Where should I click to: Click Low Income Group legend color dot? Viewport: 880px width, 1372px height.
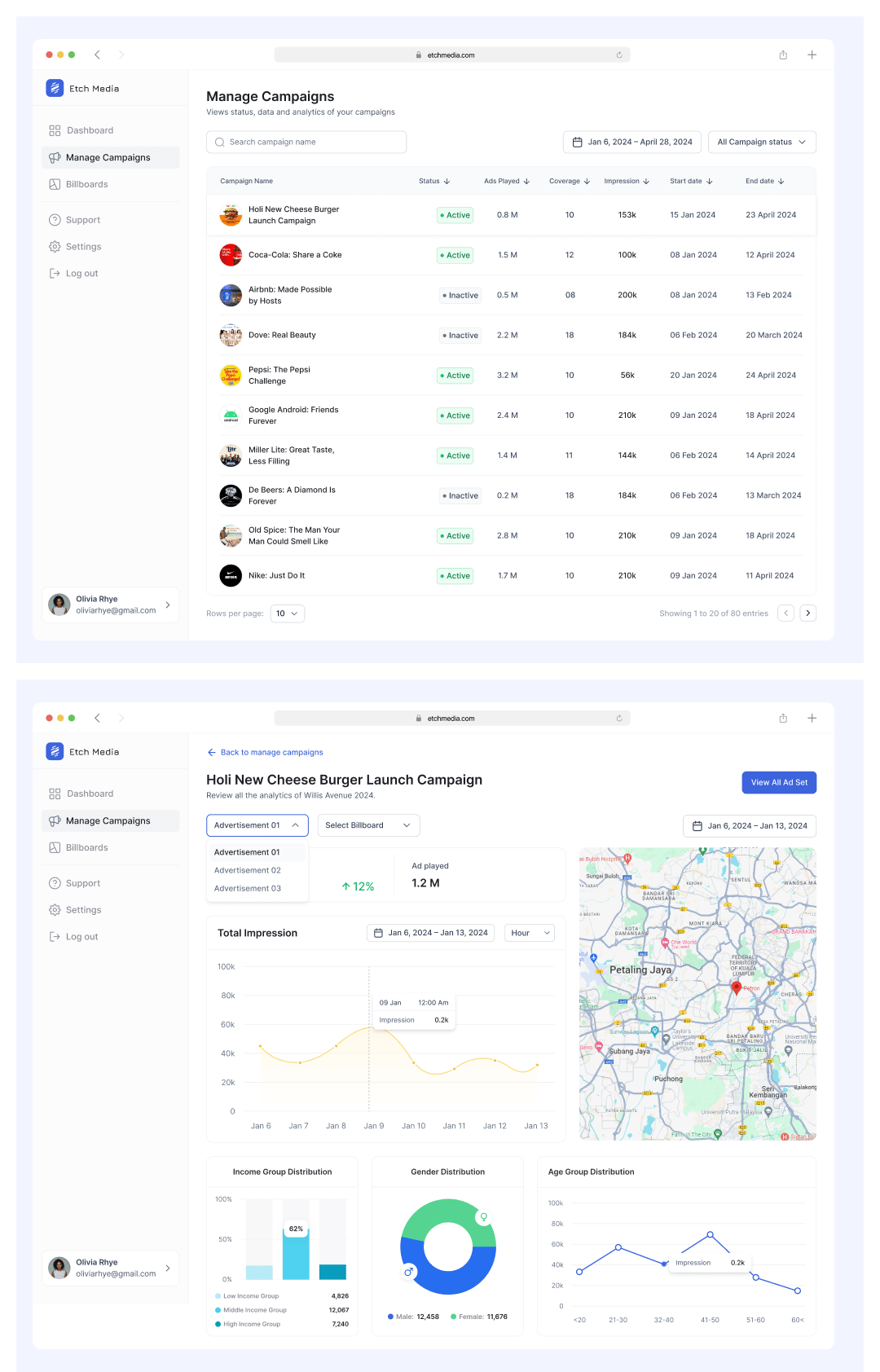click(218, 1295)
